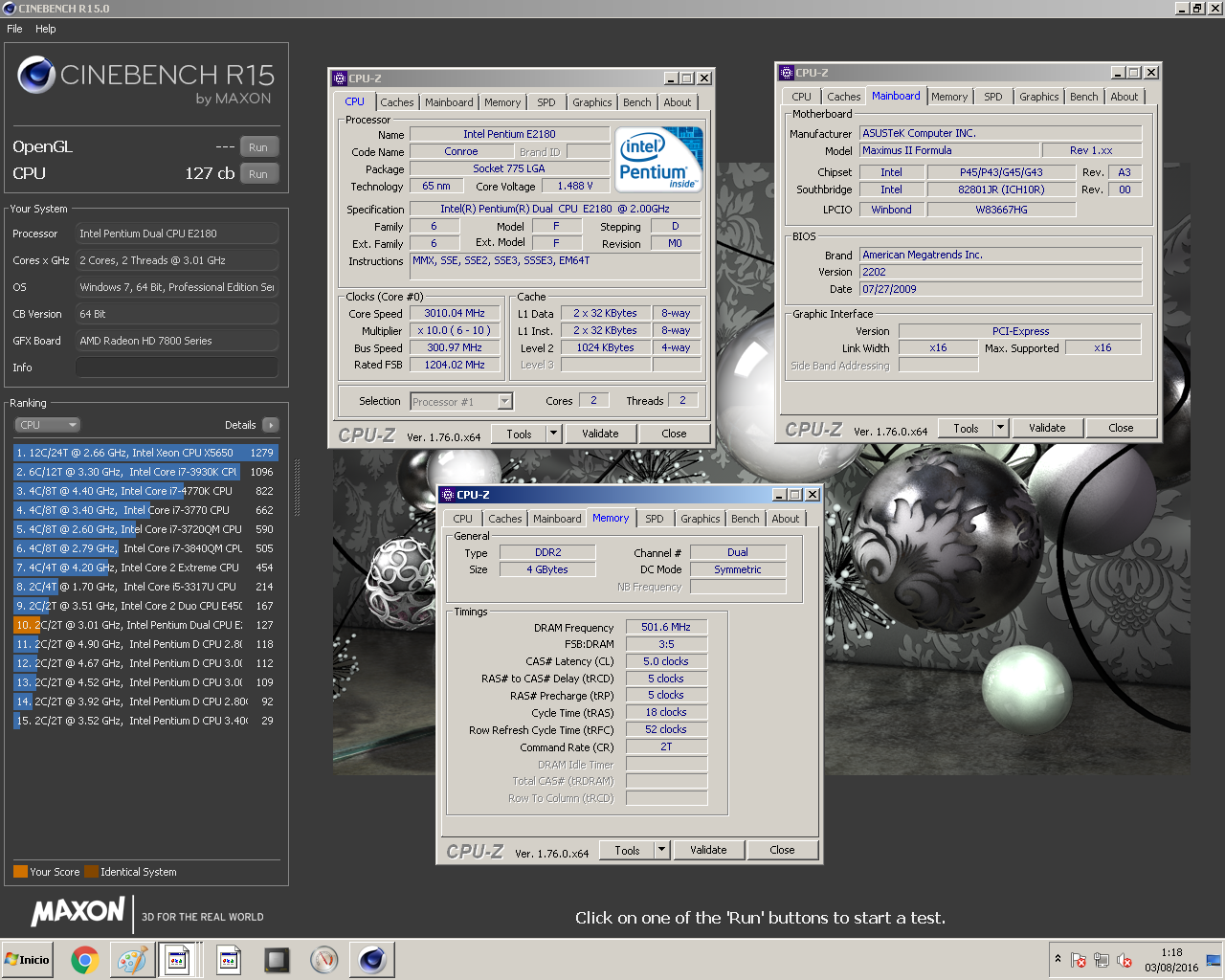Open the CPU ranking type dropdown

(x=47, y=425)
